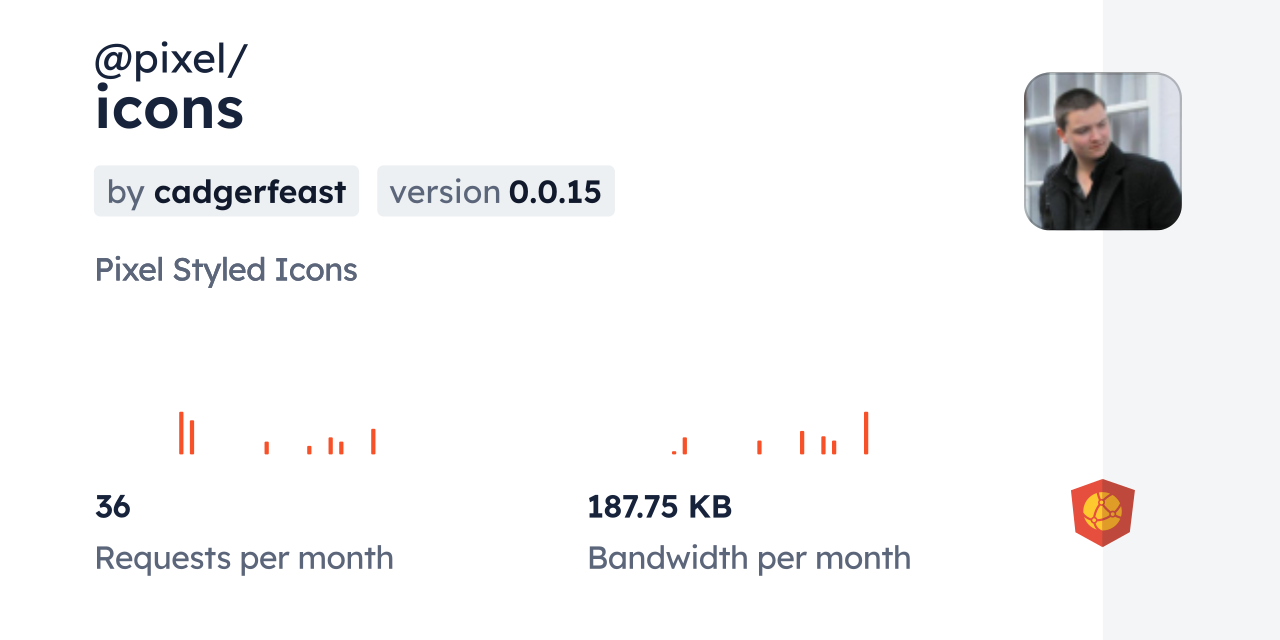Click the tallest bar in bandwidth chart
This screenshot has height=640, width=1280.
pyautogui.click(x=866, y=433)
